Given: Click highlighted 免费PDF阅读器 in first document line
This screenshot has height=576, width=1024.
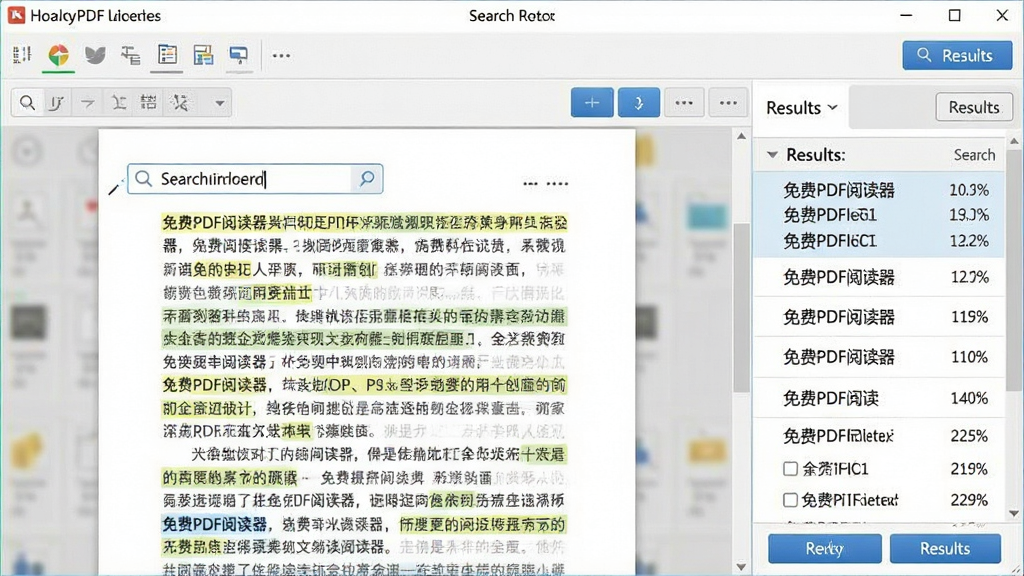Looking at the screenshot, I should pos(214,223).
